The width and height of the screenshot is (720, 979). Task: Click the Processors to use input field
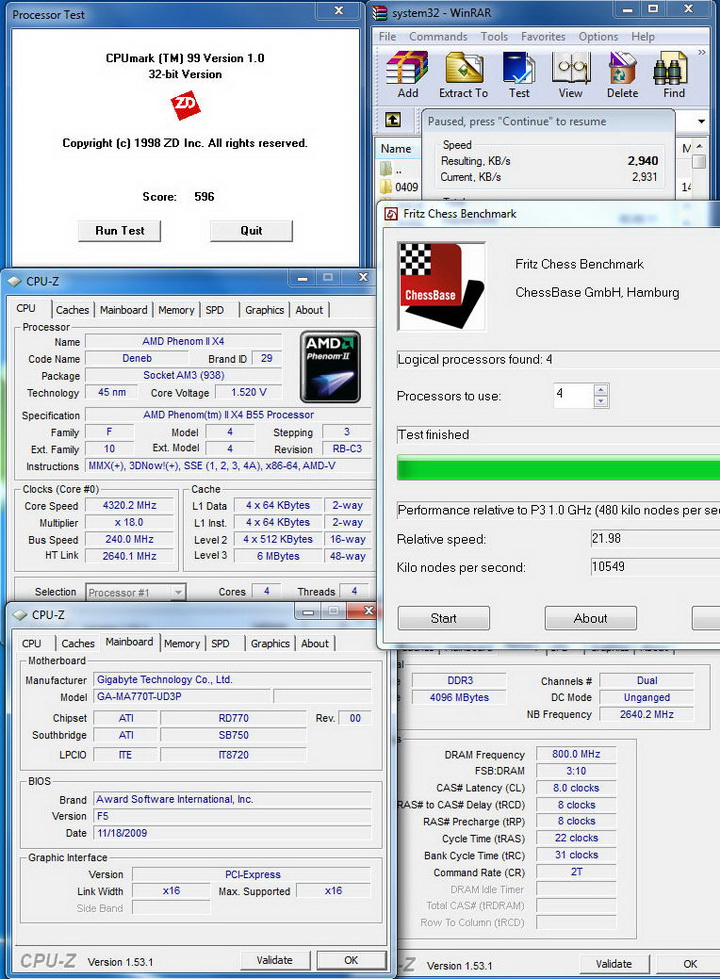click(x=573, y=395)
